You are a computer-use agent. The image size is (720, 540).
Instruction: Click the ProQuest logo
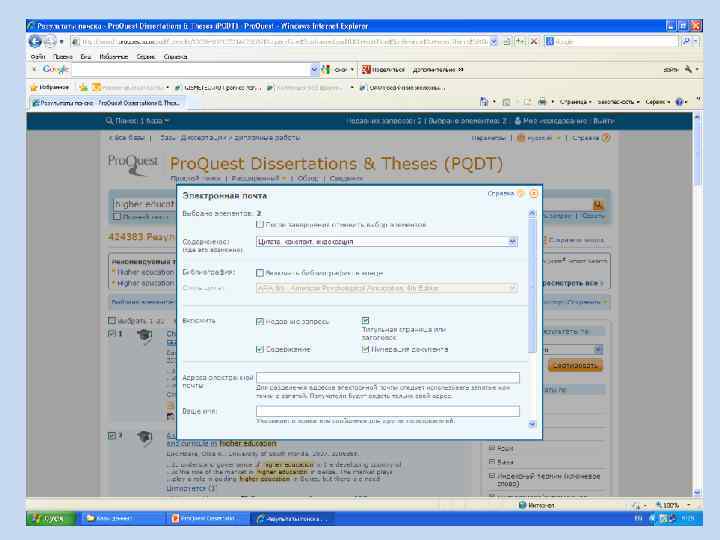(133, 165)
